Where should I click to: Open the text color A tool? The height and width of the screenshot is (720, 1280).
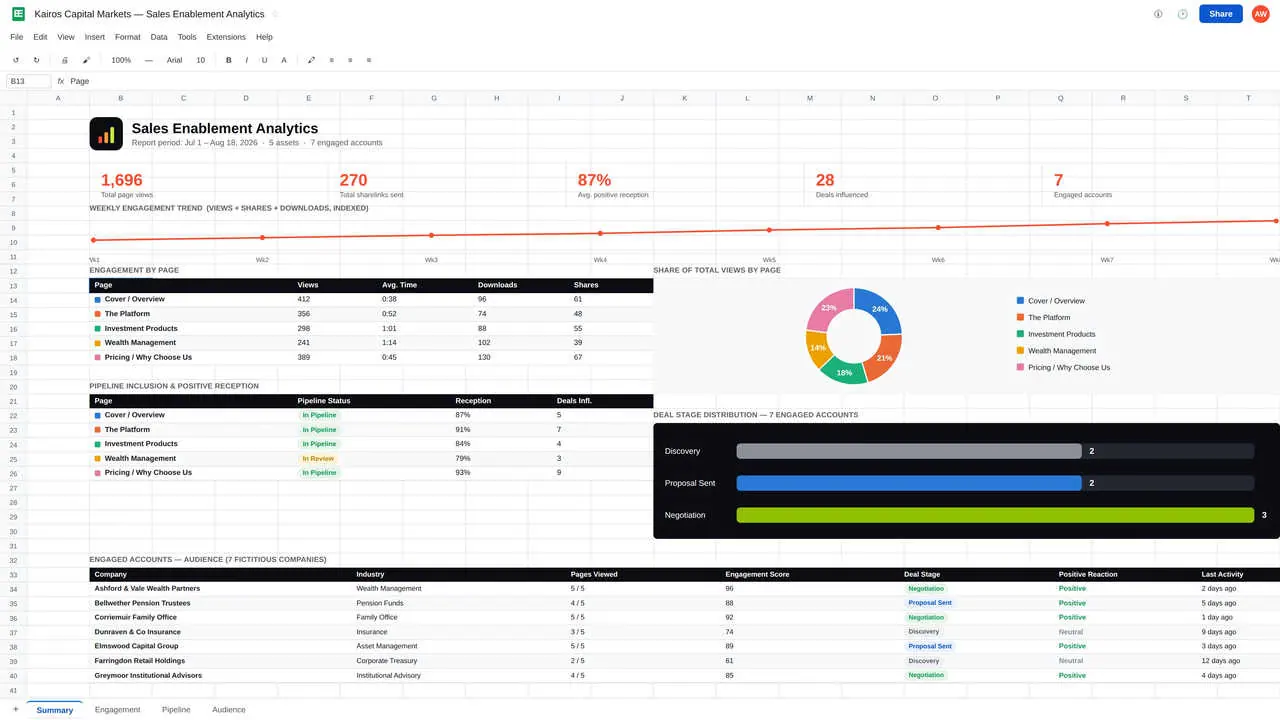click(284, 60)
